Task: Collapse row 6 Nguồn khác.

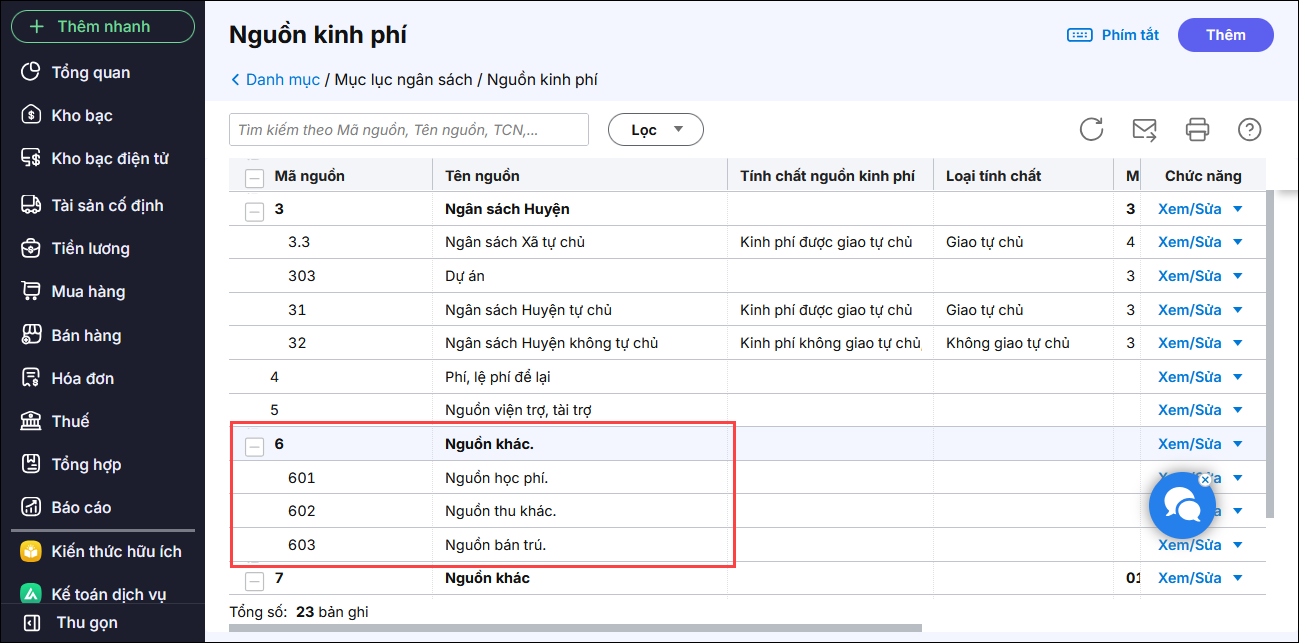Action: point(254,446)
